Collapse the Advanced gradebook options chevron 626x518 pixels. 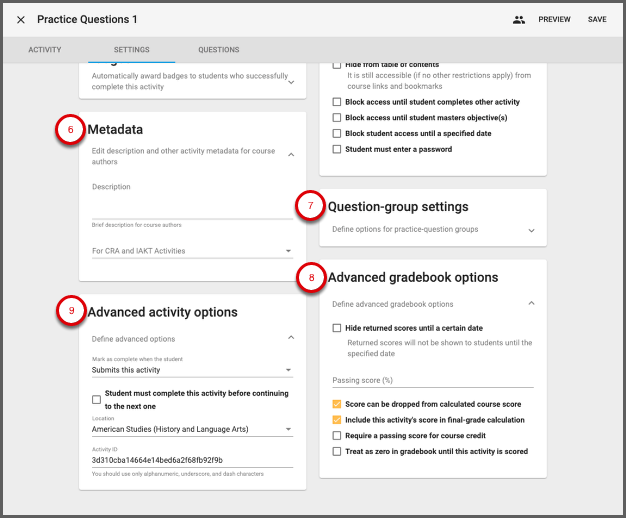(x=531, y=303)
